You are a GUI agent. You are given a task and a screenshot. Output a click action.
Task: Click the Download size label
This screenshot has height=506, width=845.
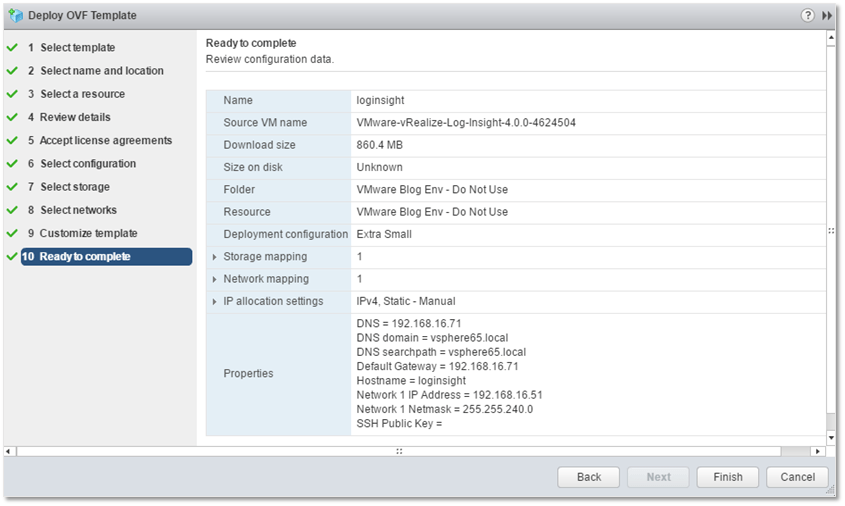pyautogui.click(x=259, y=145)
